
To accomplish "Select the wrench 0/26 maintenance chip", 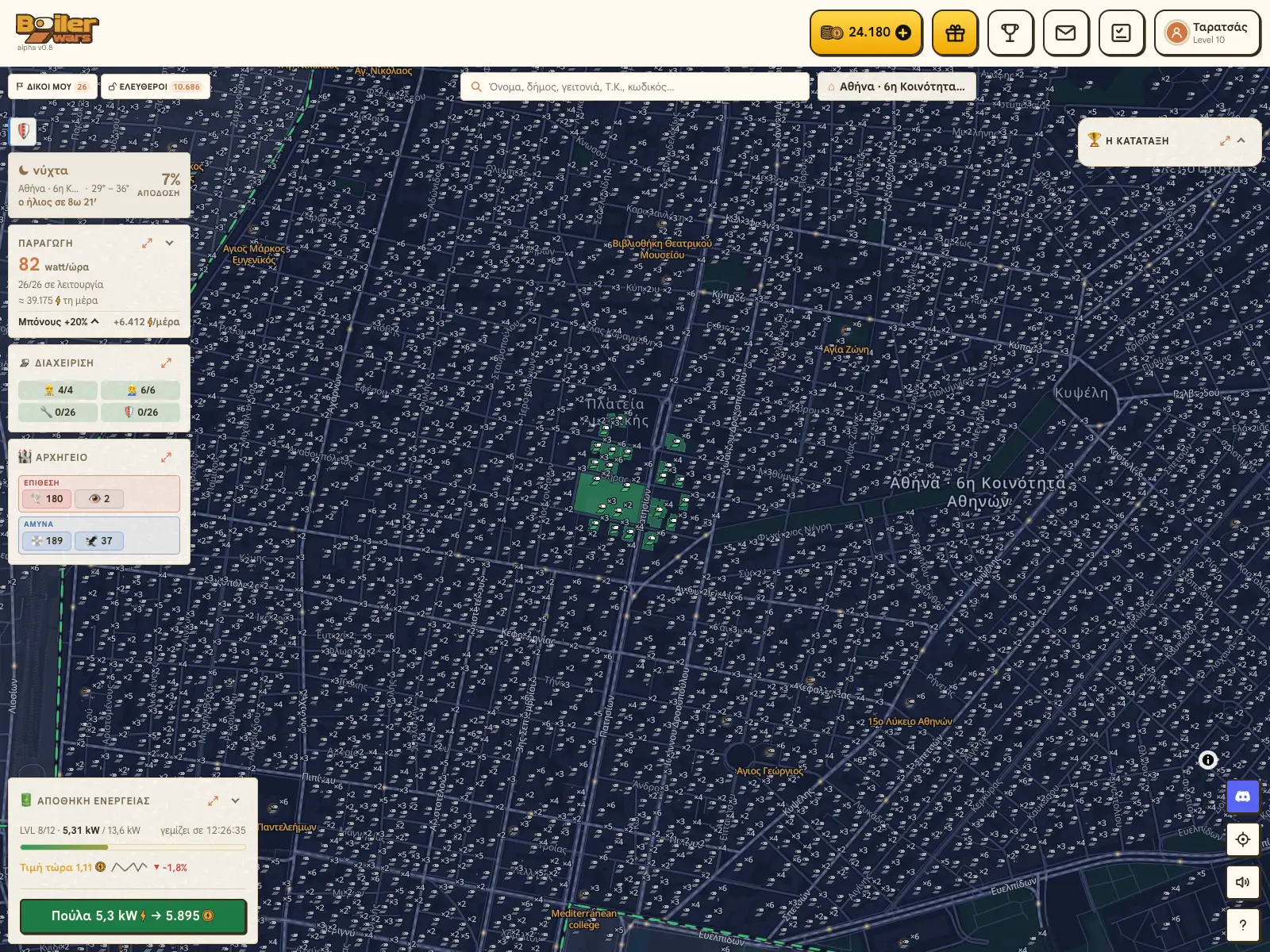I will tap(58, 413).
